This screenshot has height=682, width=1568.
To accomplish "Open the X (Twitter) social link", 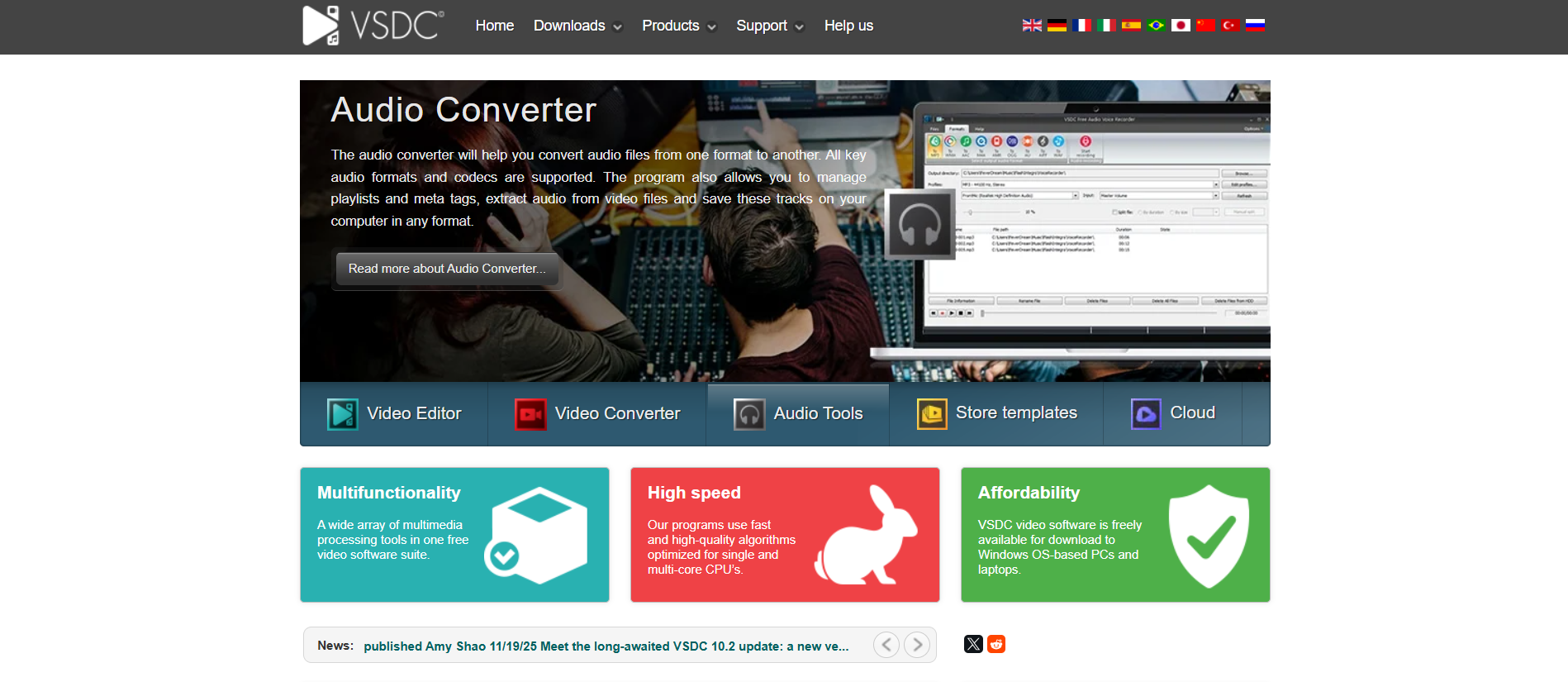I will click(x=973, y=644).
